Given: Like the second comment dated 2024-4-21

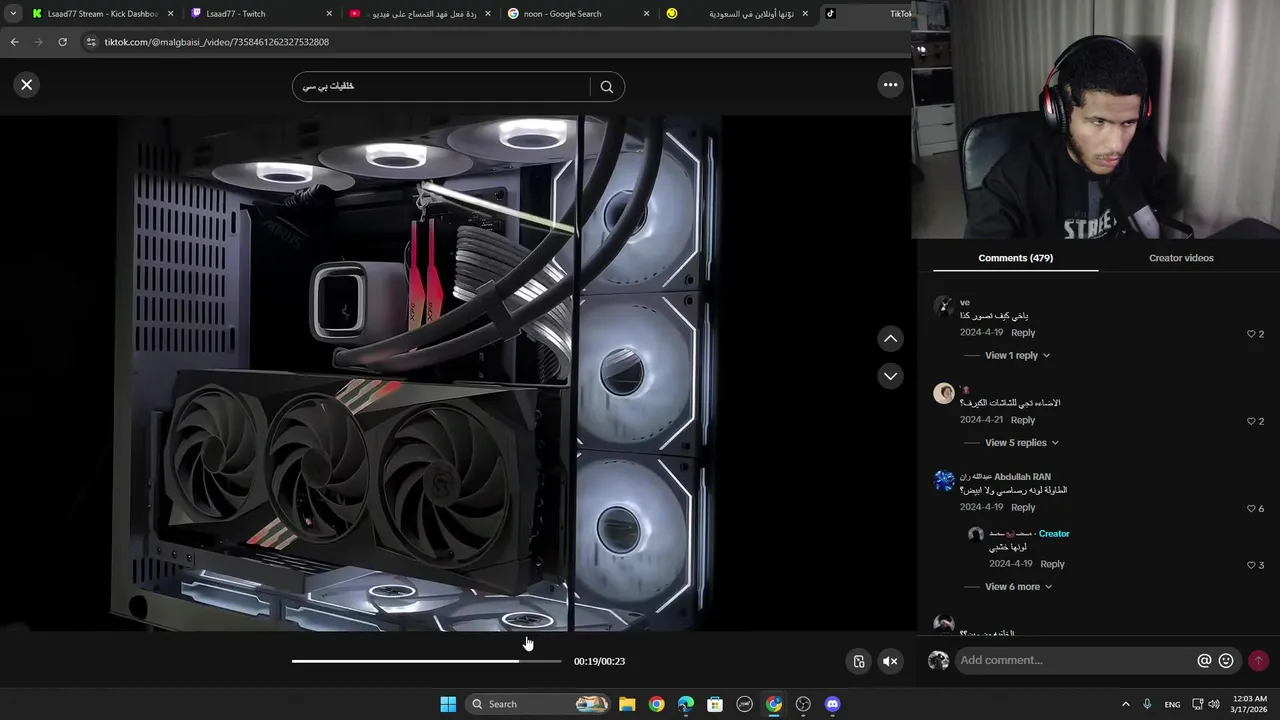Looking at the screenshot, I should tap(1251, 421).
